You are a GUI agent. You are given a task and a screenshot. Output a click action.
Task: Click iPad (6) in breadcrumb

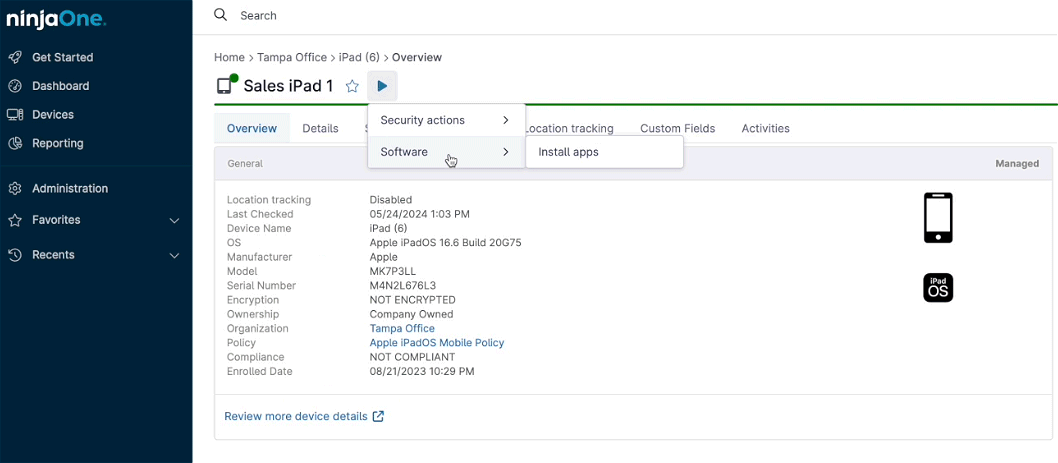360,57
